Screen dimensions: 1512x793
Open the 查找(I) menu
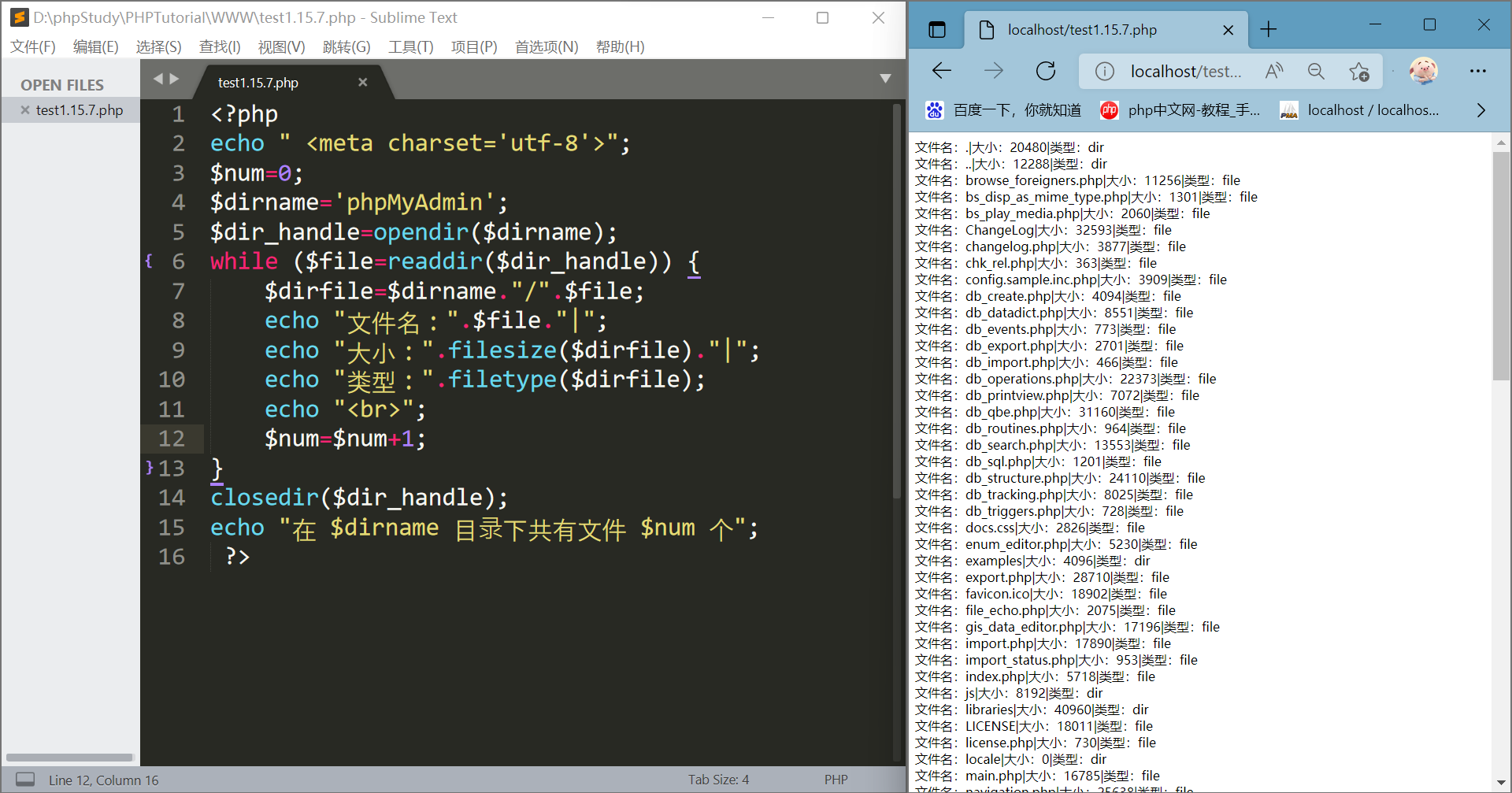[220, 47]
